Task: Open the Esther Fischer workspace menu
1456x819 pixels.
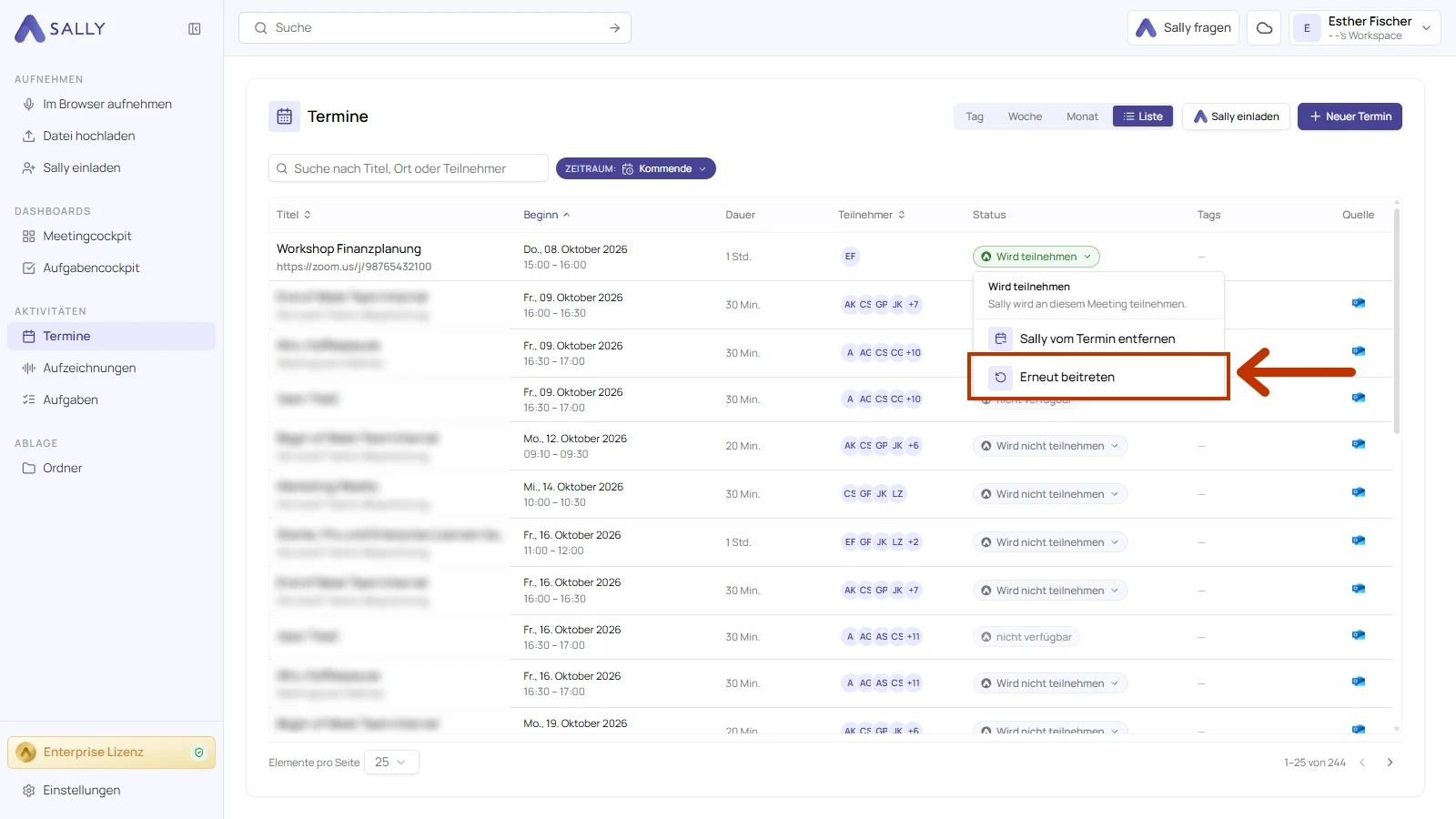Action: tap(1364, 28)
